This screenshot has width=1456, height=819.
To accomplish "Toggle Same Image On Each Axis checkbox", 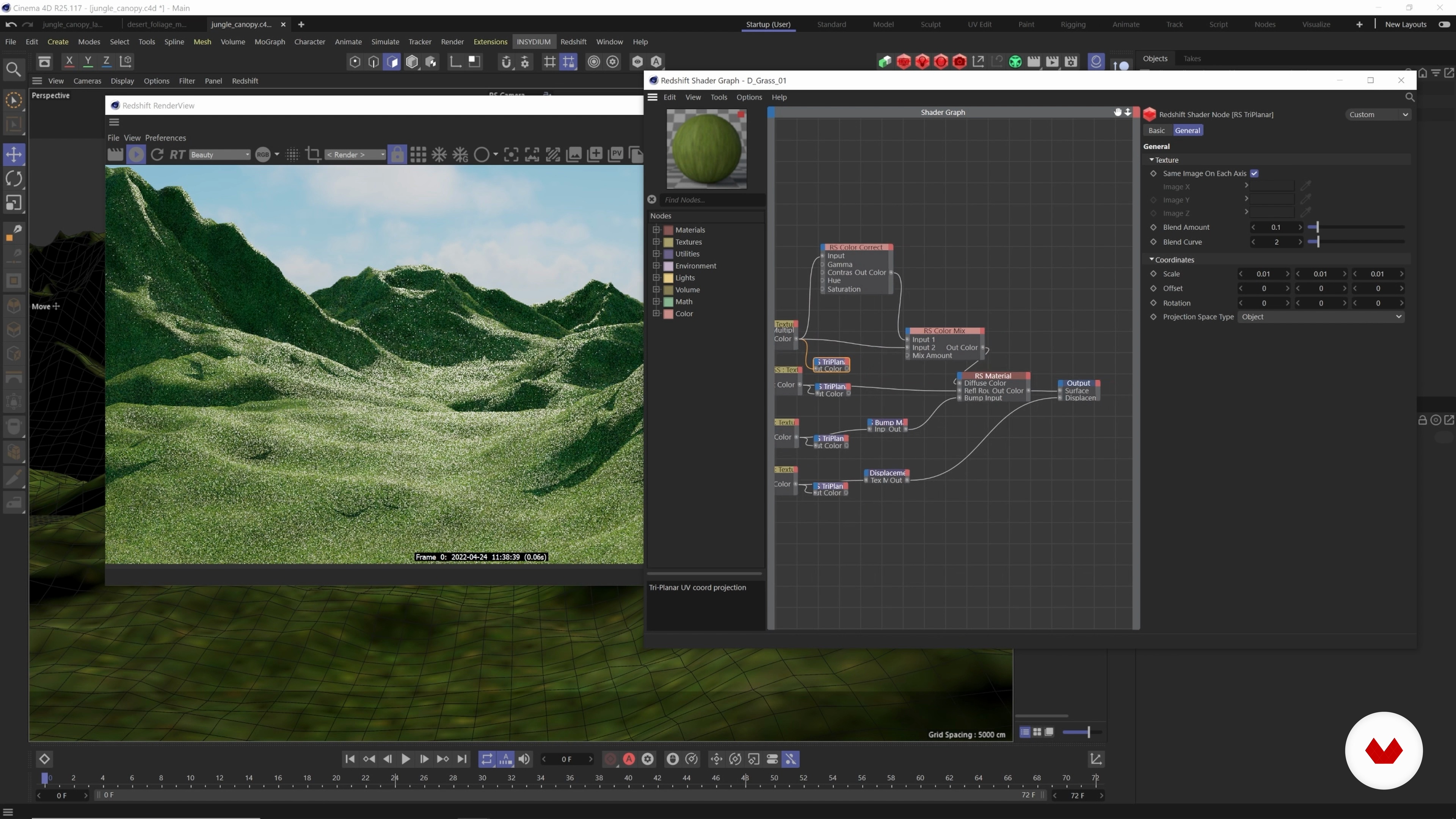I will (x=1254, y=174).
